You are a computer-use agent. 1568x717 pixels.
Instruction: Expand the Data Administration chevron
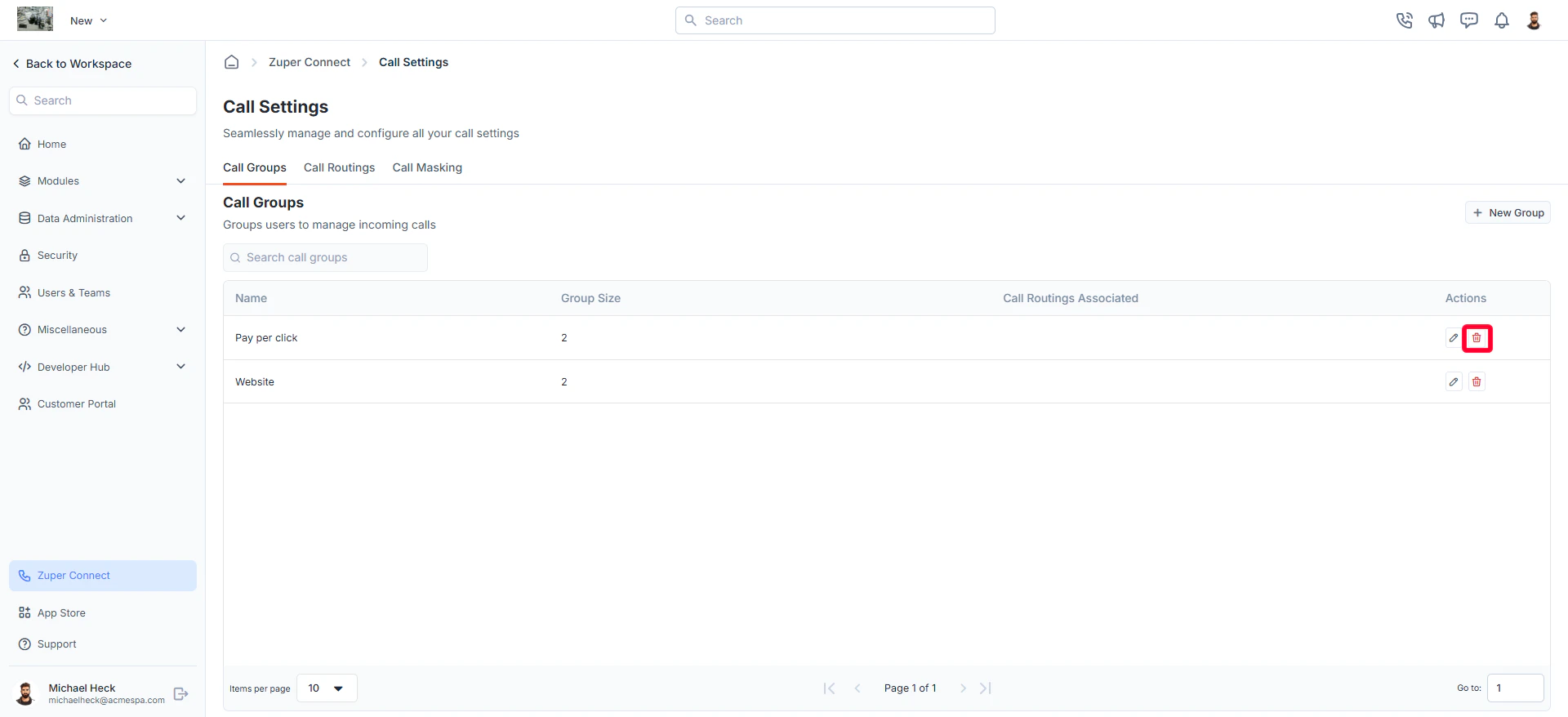180,218
